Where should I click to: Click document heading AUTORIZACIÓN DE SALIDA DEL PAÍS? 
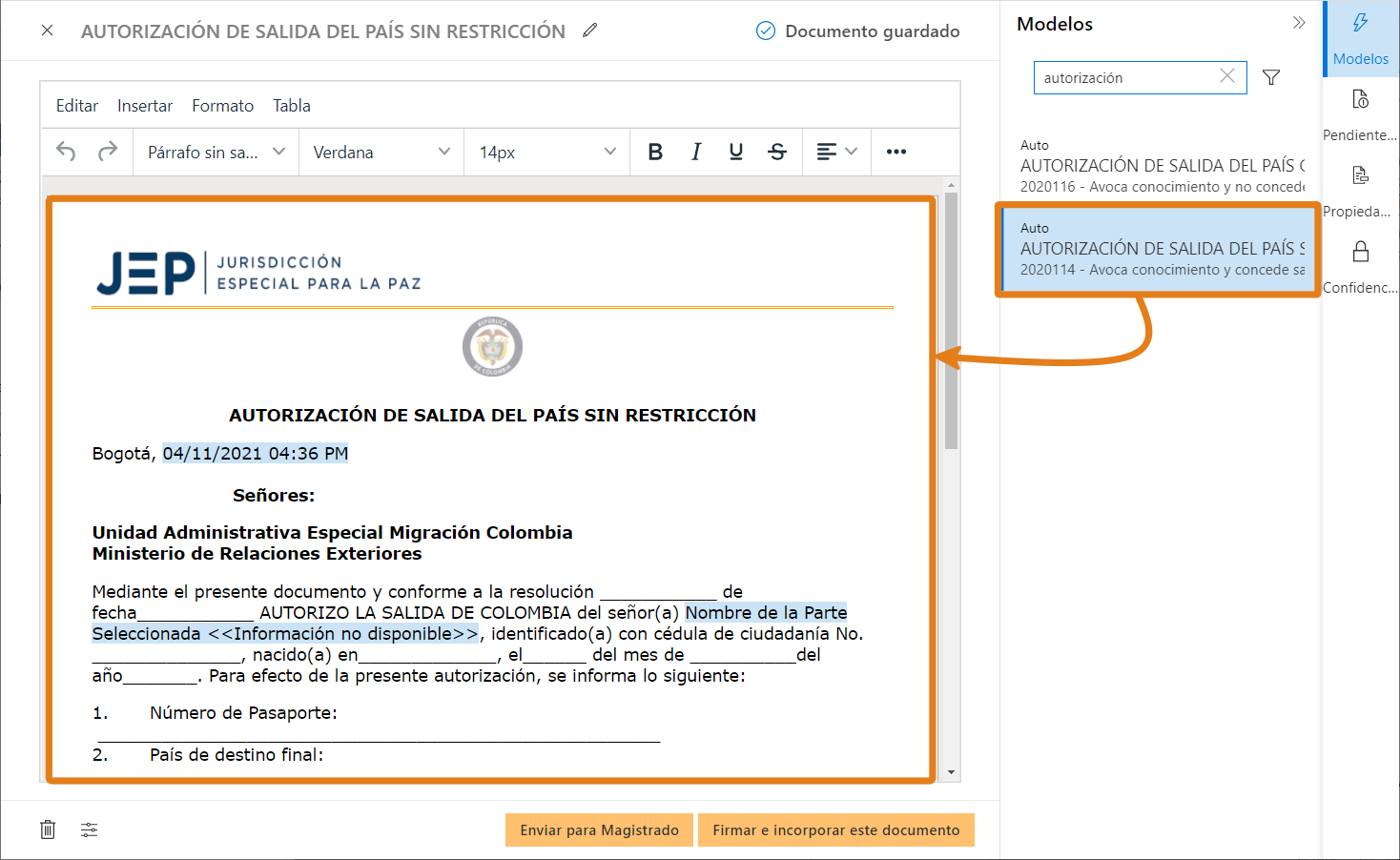(x=492, y=416)
